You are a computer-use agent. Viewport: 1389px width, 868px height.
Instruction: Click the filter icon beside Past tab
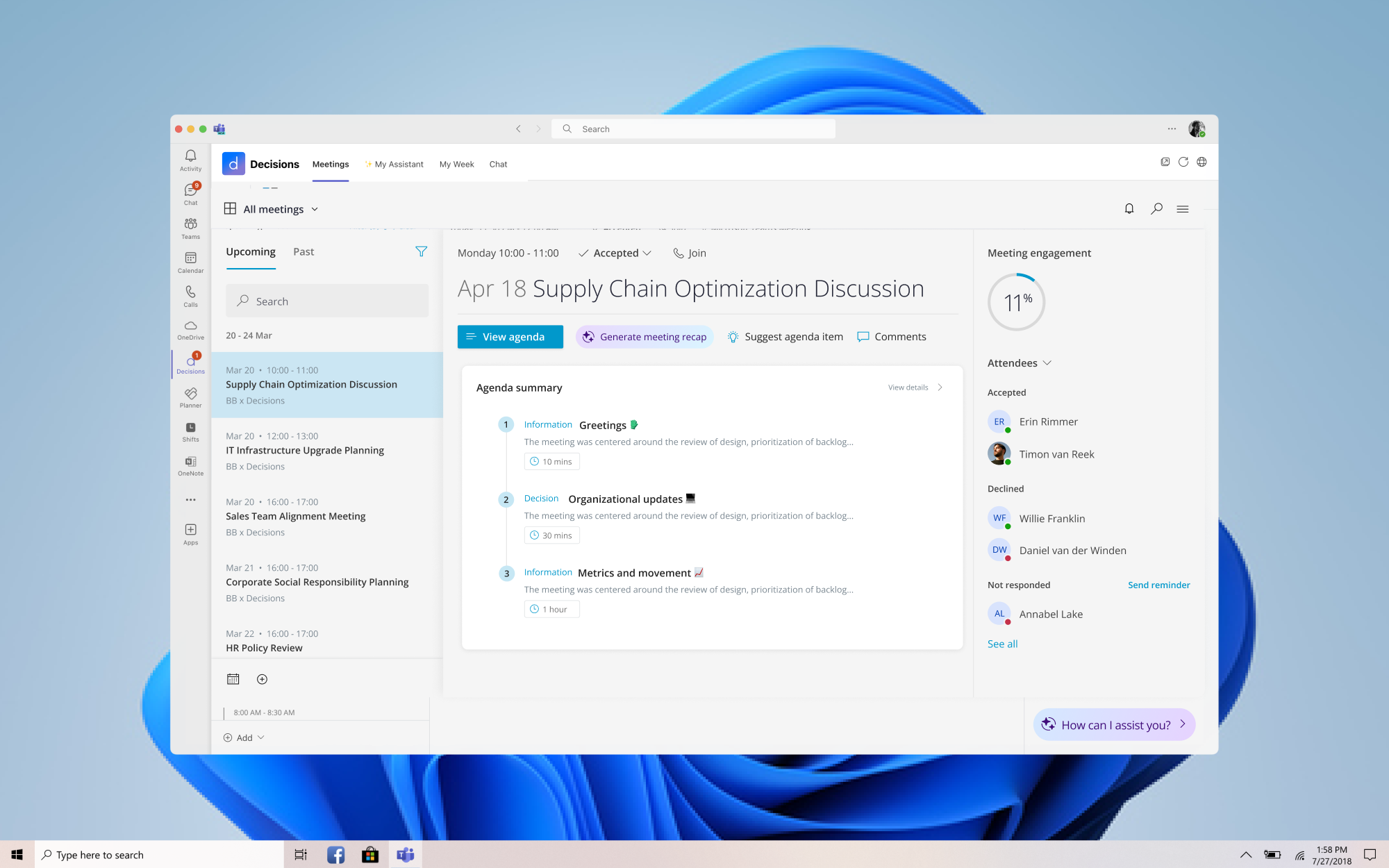point(421,251)
